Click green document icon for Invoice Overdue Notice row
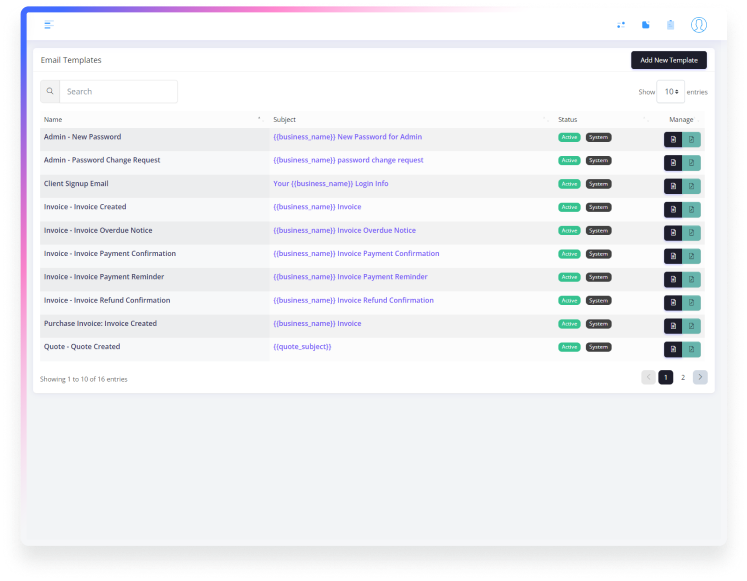747x581 pixels. coord(692,233)
